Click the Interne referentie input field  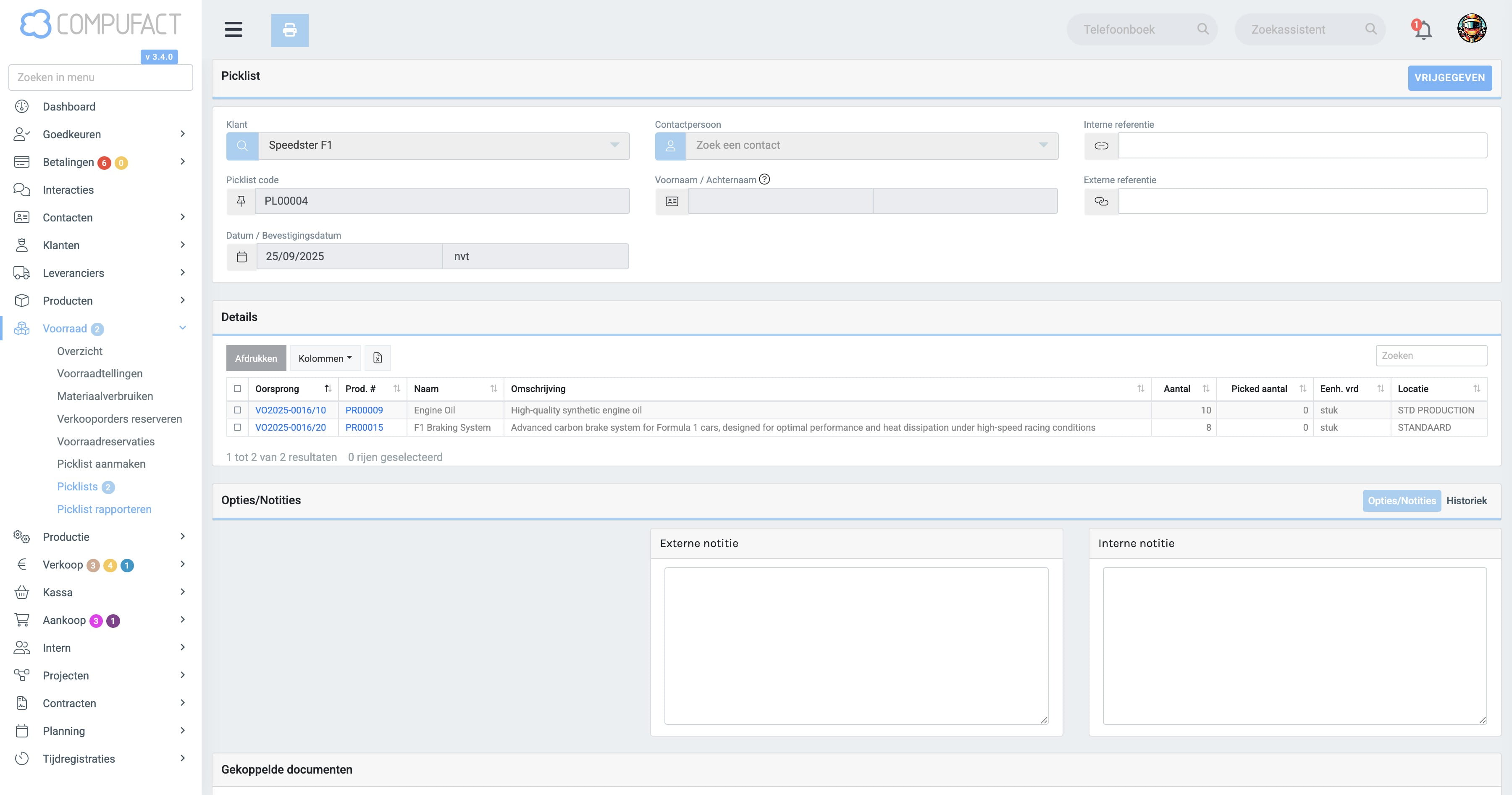1302,146
